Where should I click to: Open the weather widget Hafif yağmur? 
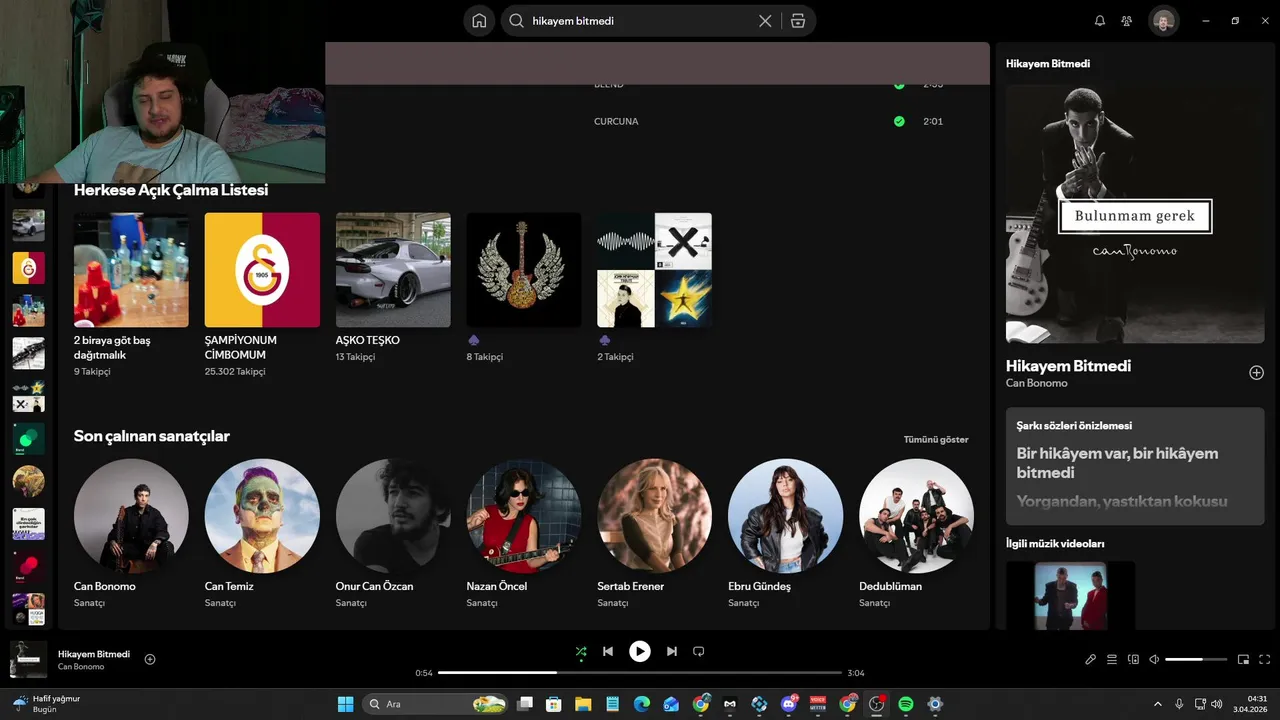click(47, 704)
